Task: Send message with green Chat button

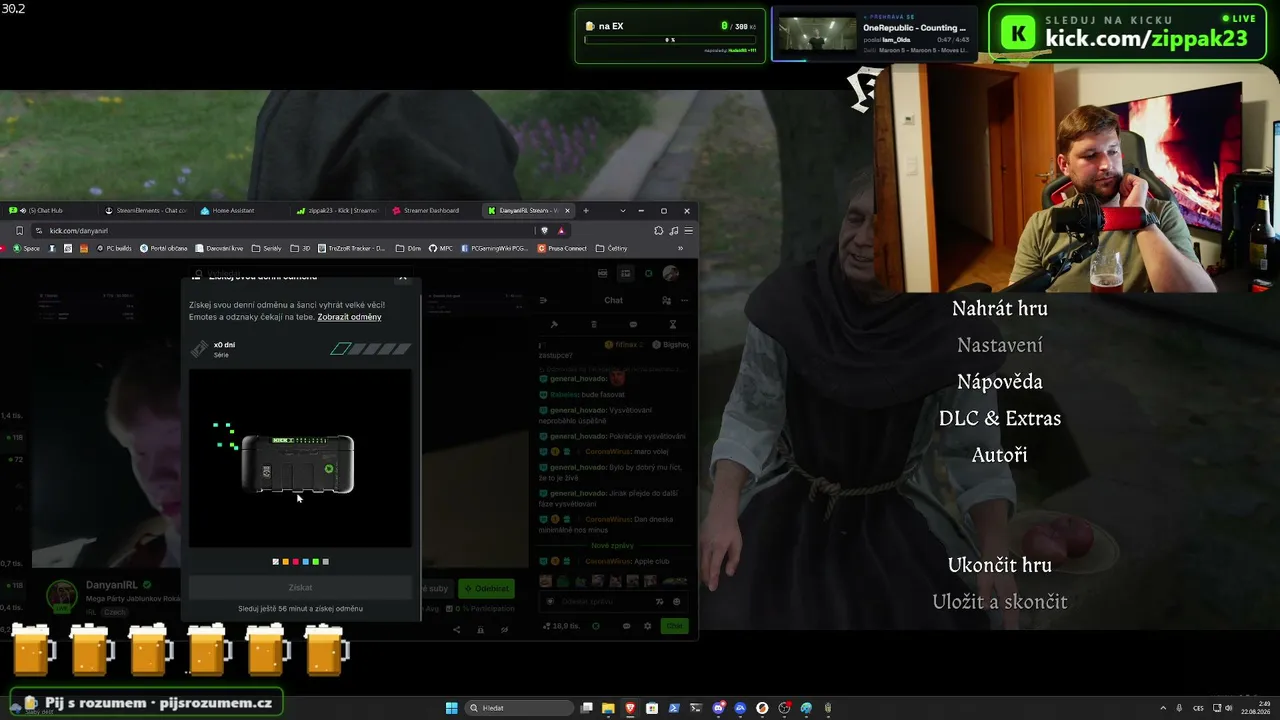Action: 675,626
